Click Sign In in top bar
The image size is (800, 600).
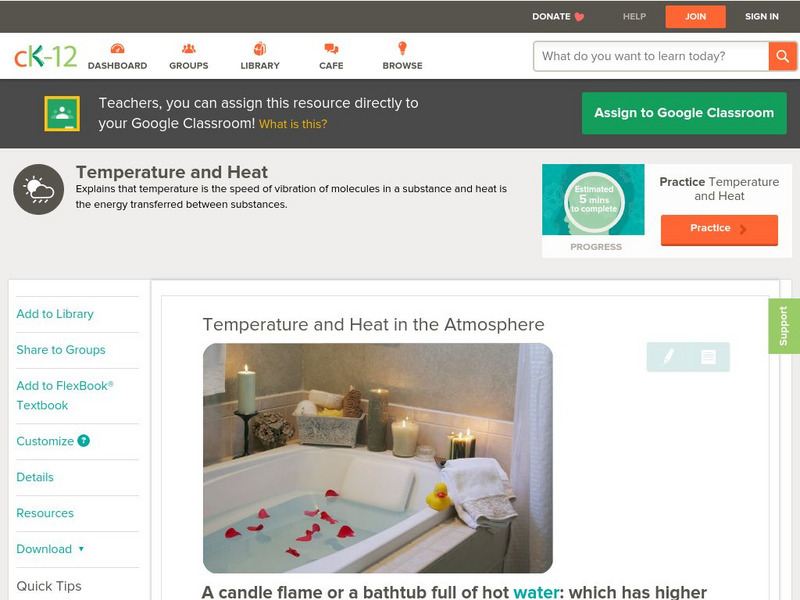[x=762, y=16]
